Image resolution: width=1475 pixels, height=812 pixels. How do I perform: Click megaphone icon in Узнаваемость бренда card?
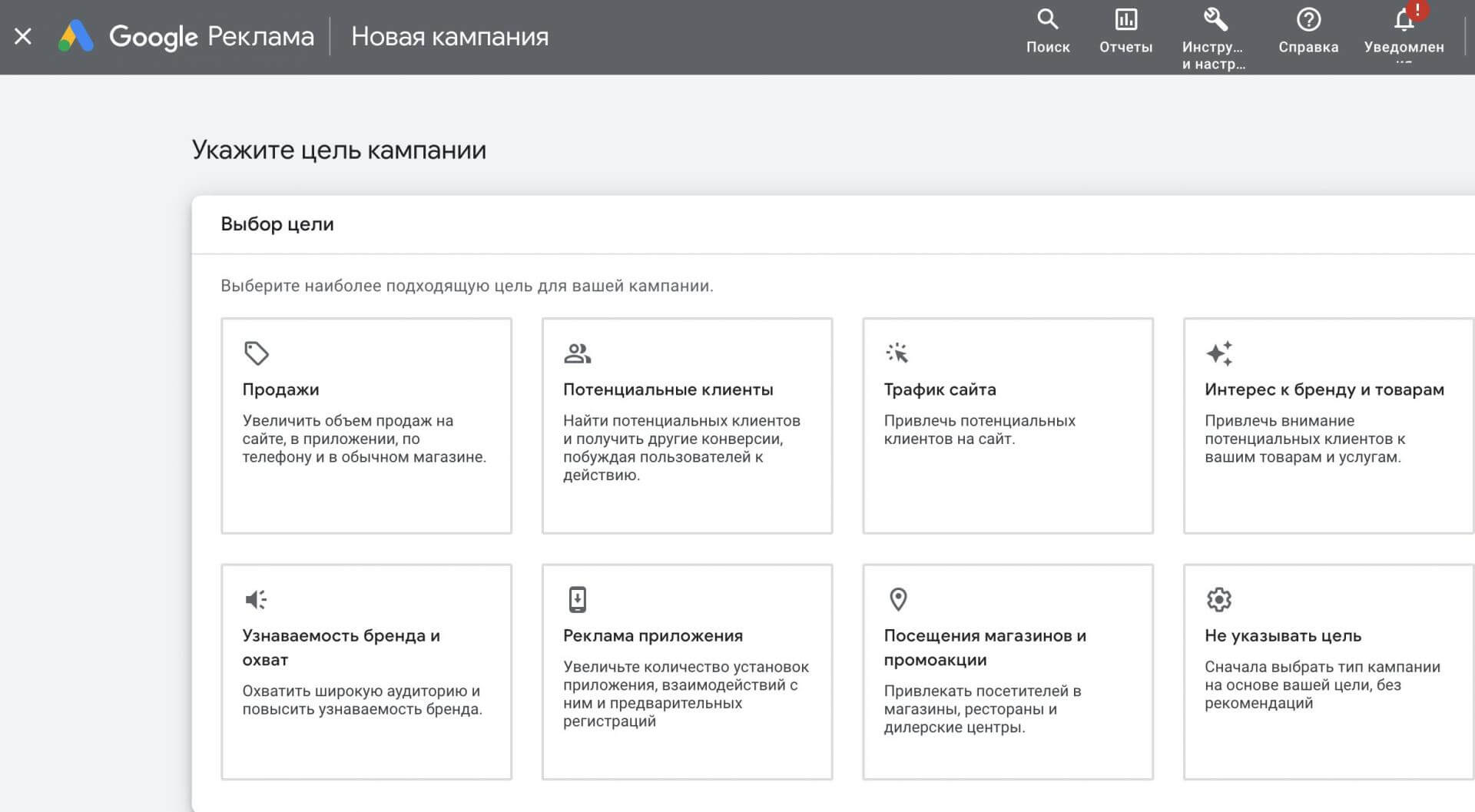(x=256, y=599)
